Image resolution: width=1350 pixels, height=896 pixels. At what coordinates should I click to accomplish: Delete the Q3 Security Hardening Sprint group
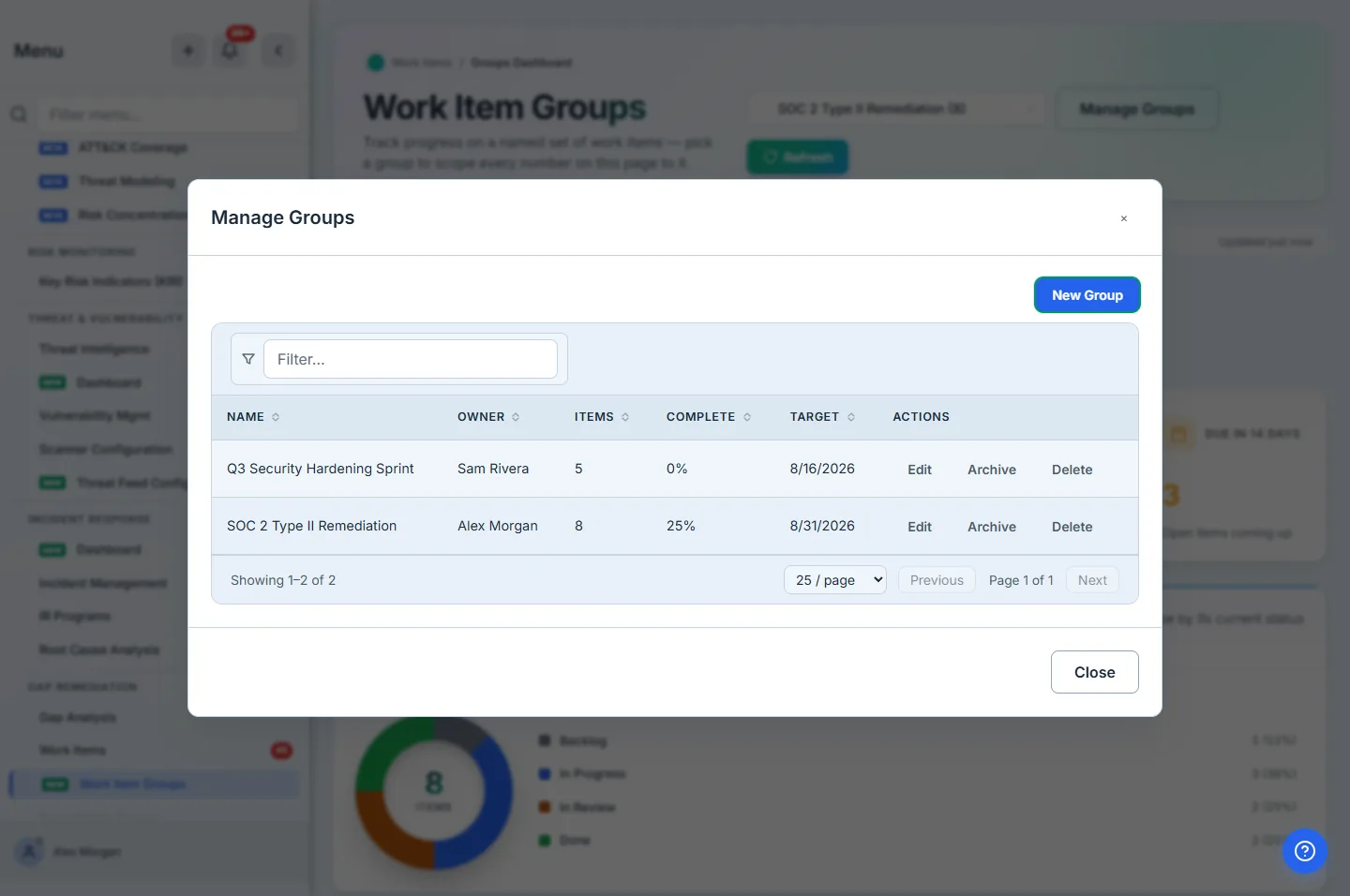(1072, 470)
